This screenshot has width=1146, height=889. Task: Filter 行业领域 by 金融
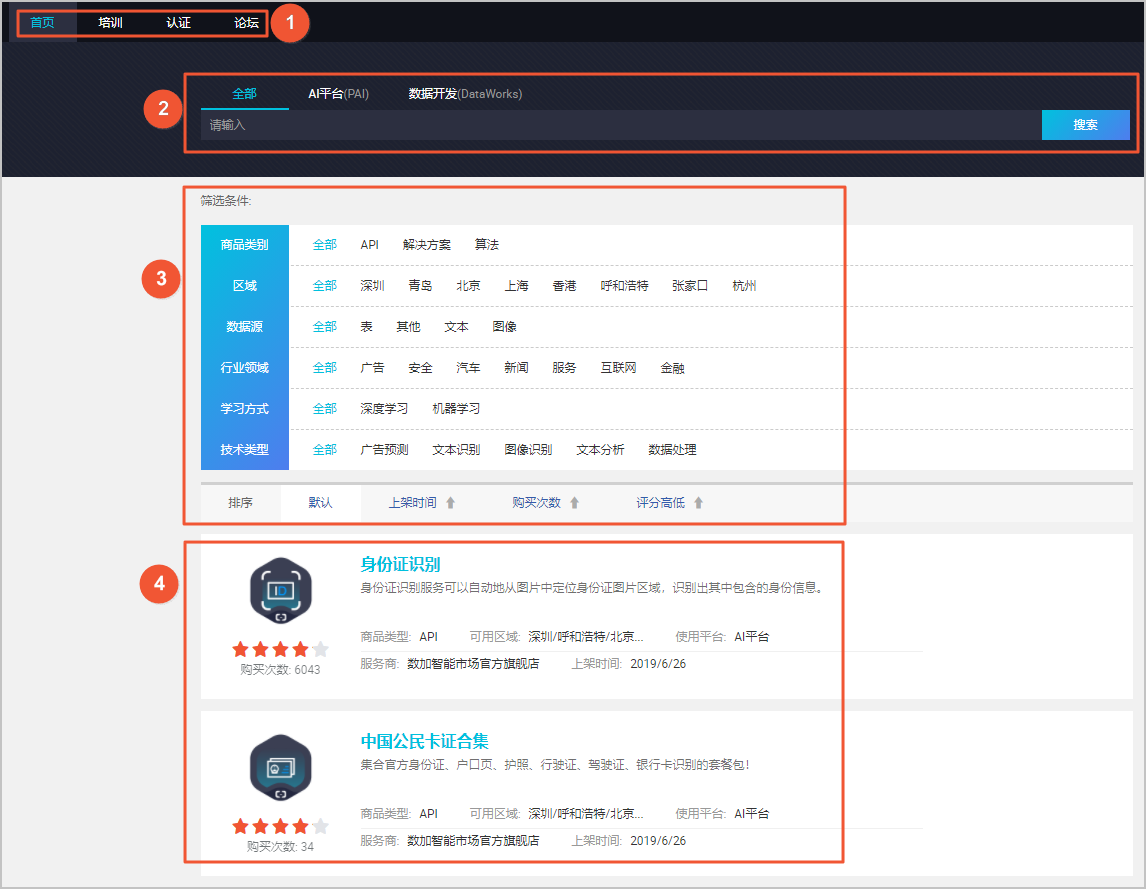672,368
